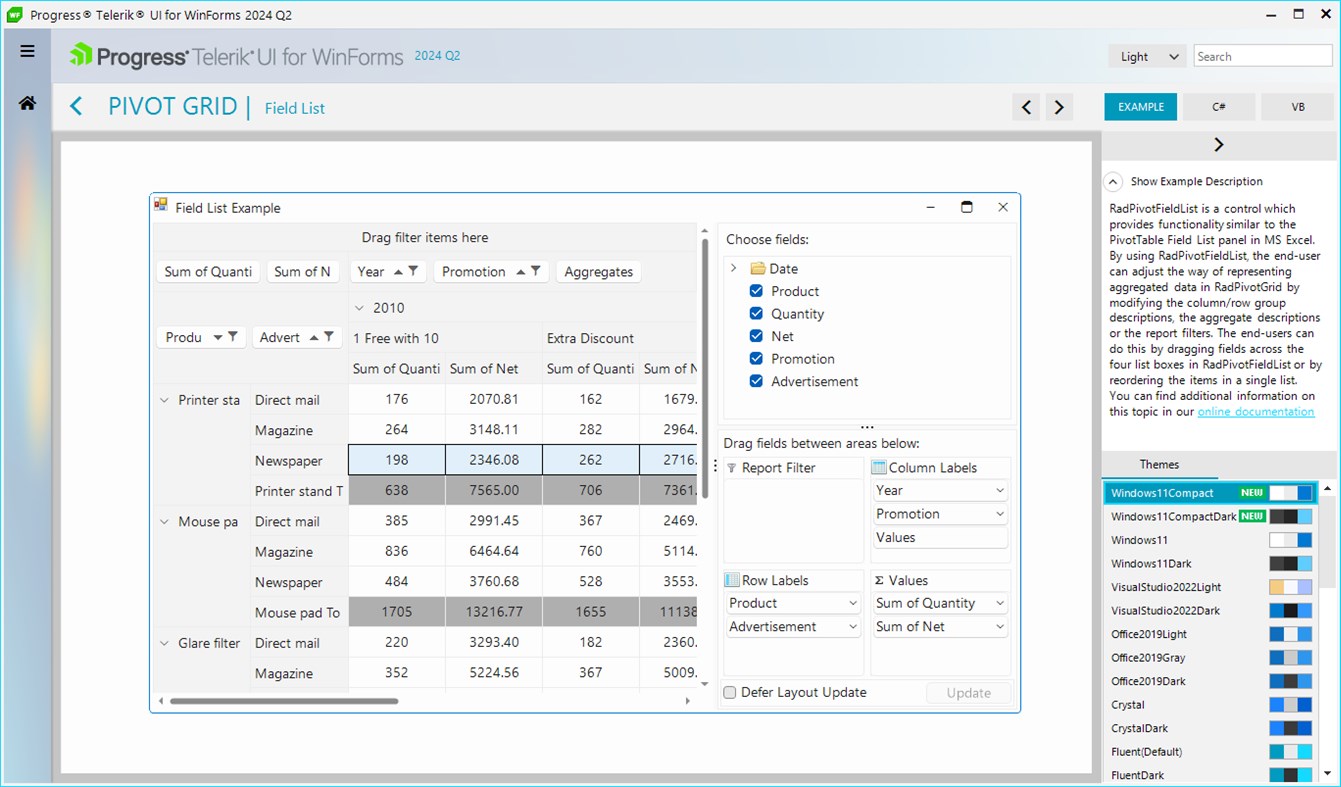This screenshot has height=787, width=1341.
Task: Open the hamburger navigation menu
Action: coord(27,51)
